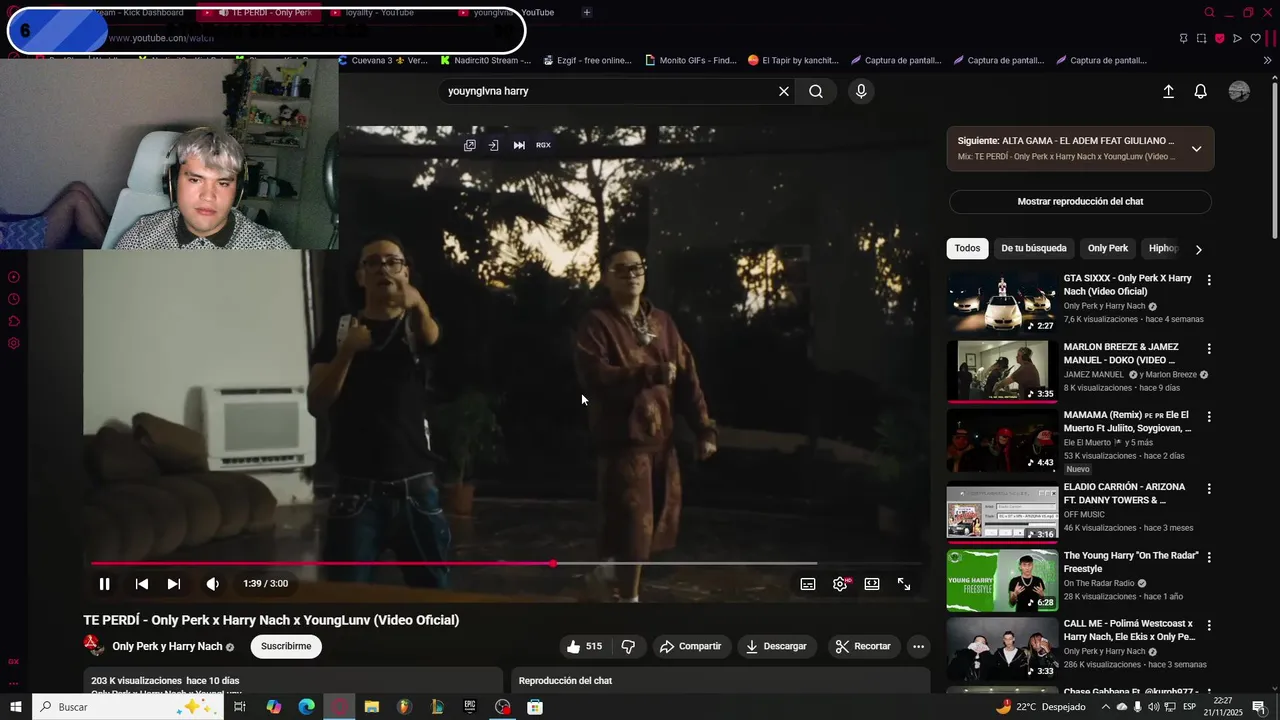Screen dimensions: 1280x720
Task: Open options for GTA SIXXX video
Action: point(1209,281)
